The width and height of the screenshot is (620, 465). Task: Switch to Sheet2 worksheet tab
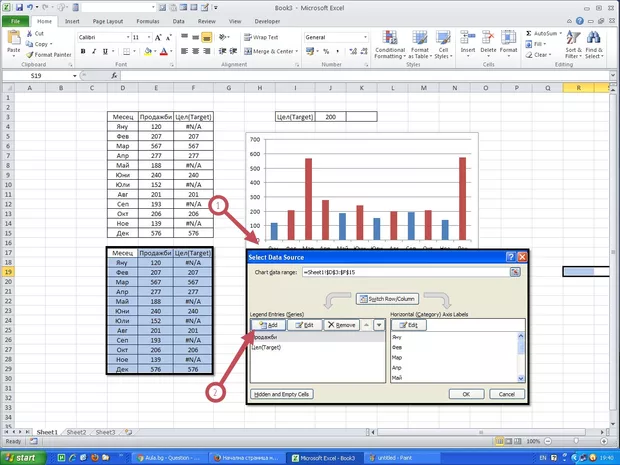[76, 432]
